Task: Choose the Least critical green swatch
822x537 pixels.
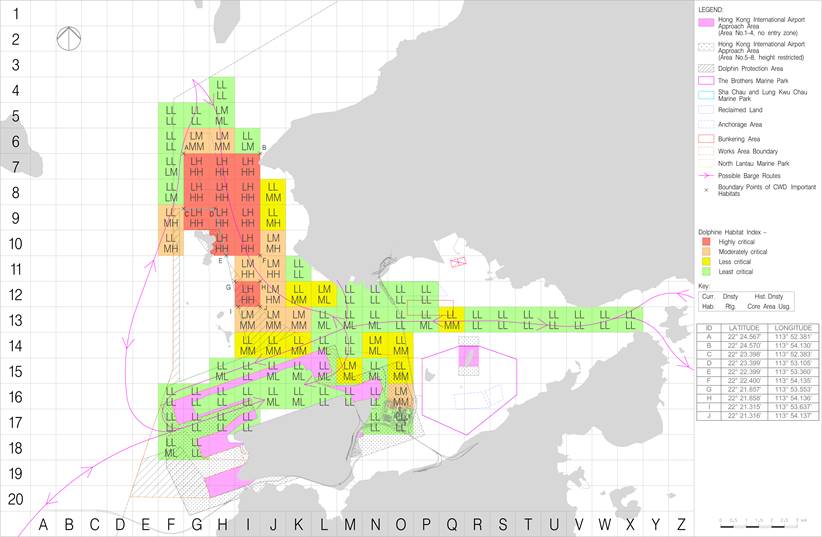Action: click(x=706, y=272)
